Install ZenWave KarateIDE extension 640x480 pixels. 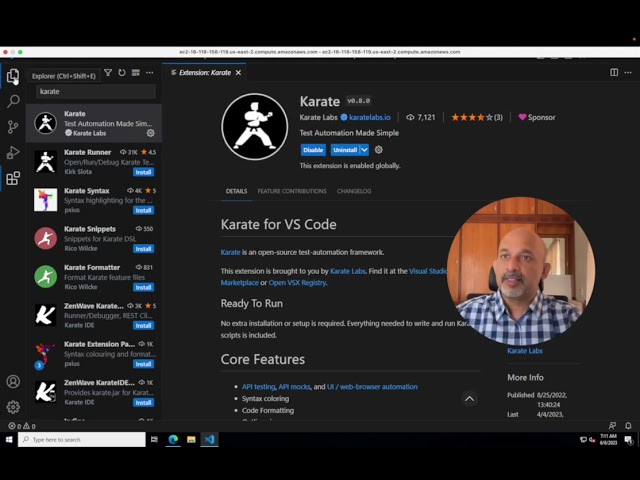pyautogui.click(x=143, y=402)
